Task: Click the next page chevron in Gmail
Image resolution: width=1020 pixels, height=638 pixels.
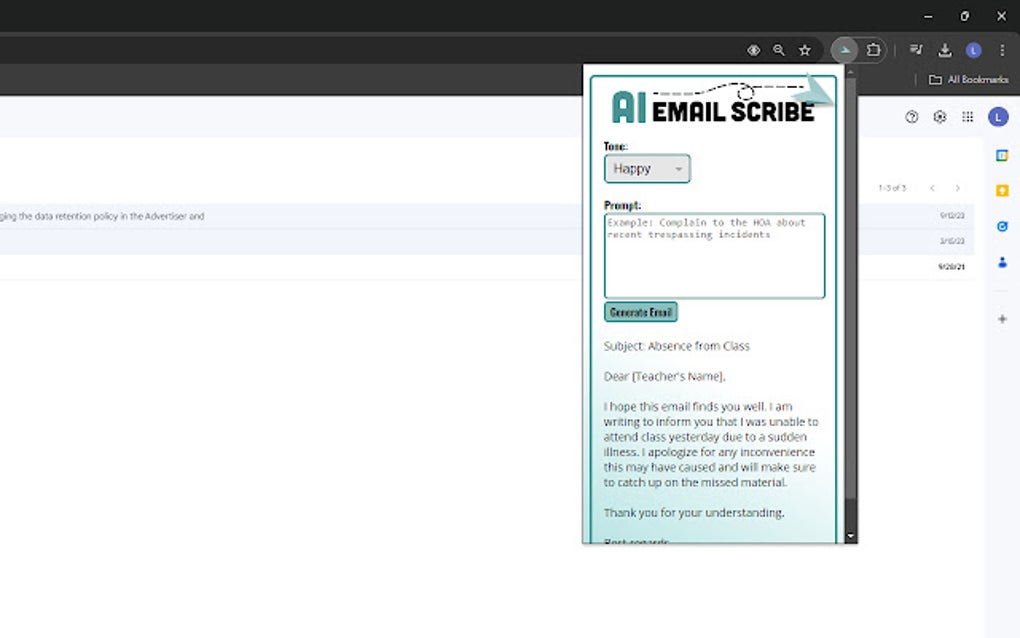Action: pyautogui.click(x=955, y=187)
